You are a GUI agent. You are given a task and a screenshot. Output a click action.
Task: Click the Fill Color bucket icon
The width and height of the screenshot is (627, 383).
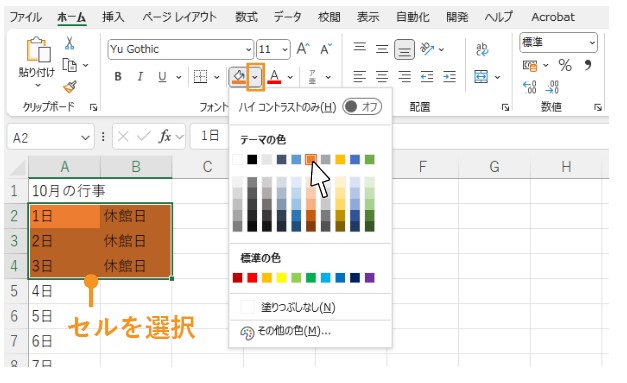[238, 76]
